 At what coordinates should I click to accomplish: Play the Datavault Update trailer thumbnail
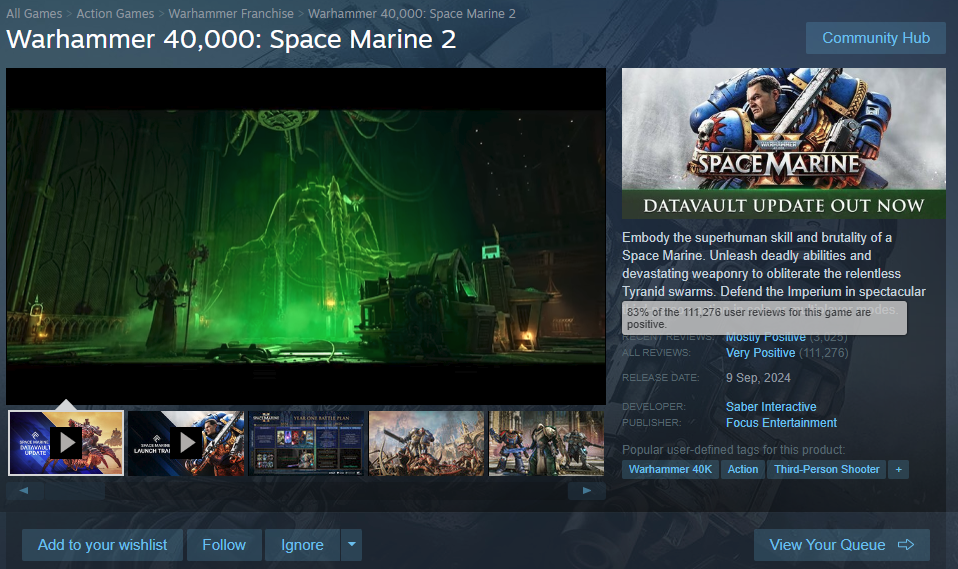66,443
